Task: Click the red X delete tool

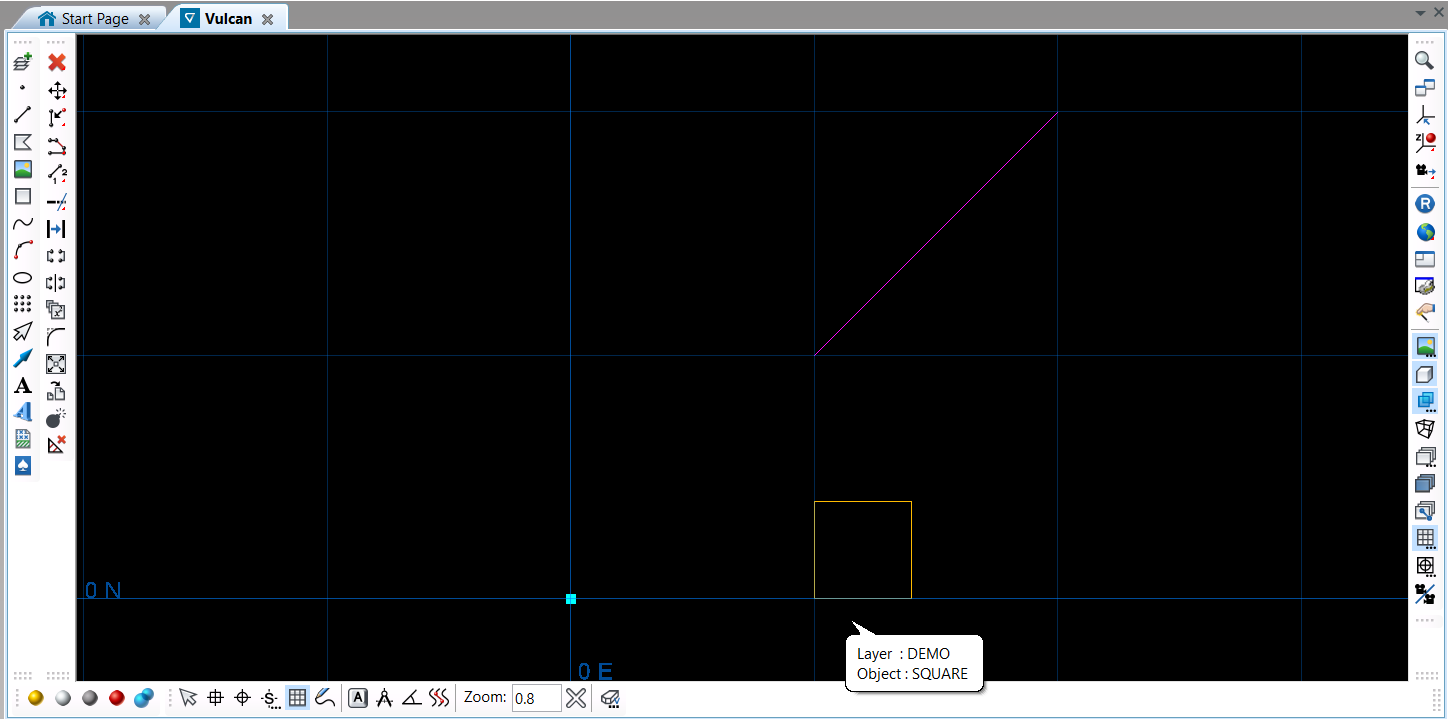Action: tap(57, 62)
